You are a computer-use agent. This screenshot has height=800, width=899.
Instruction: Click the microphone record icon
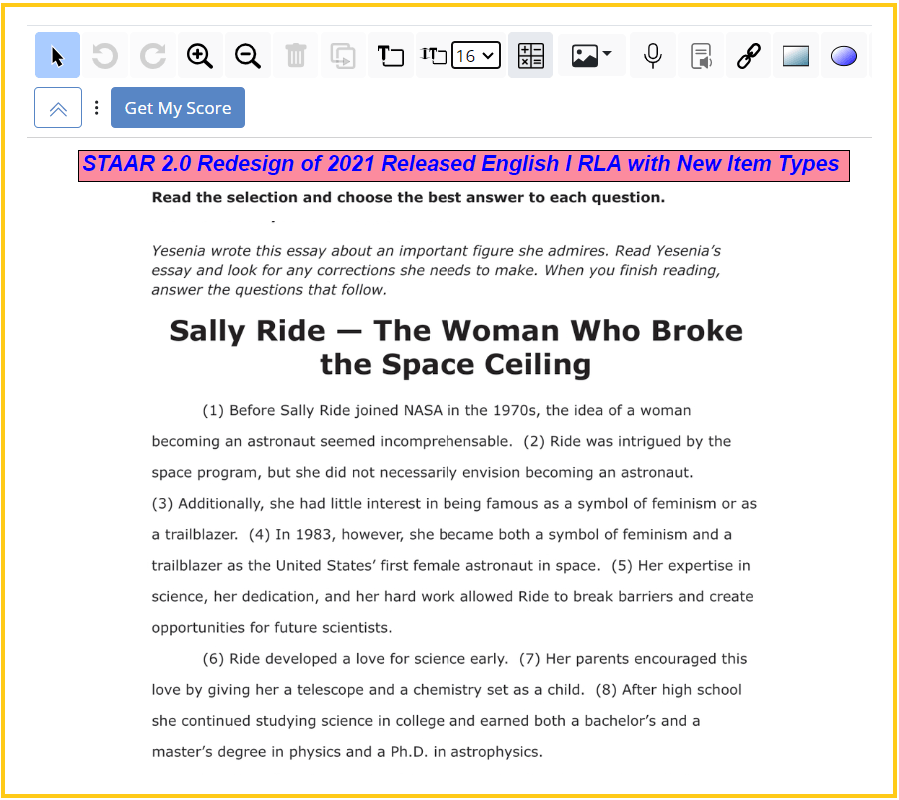pos(653,56)
